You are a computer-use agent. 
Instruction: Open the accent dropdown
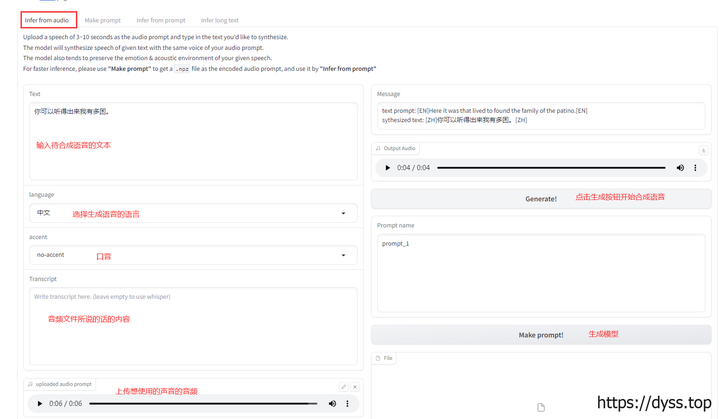point(343,255)
